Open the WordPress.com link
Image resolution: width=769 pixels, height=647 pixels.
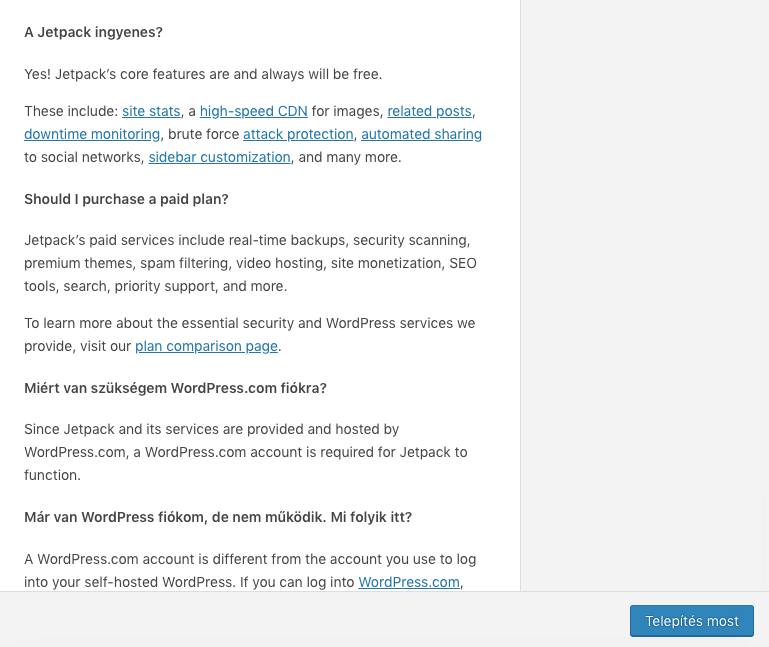[409, 582]
